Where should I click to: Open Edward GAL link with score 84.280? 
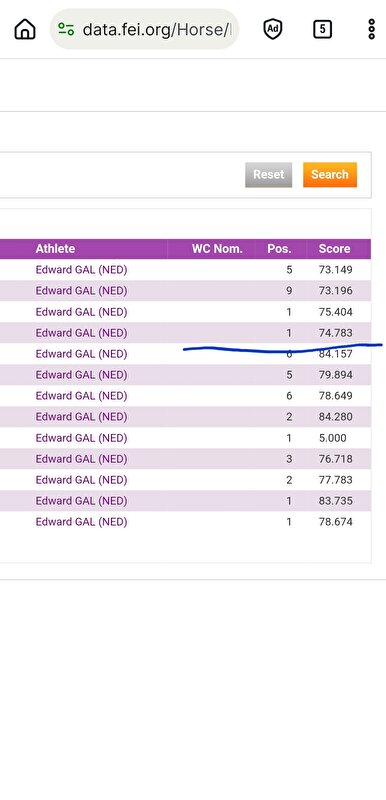pos(81,417)
